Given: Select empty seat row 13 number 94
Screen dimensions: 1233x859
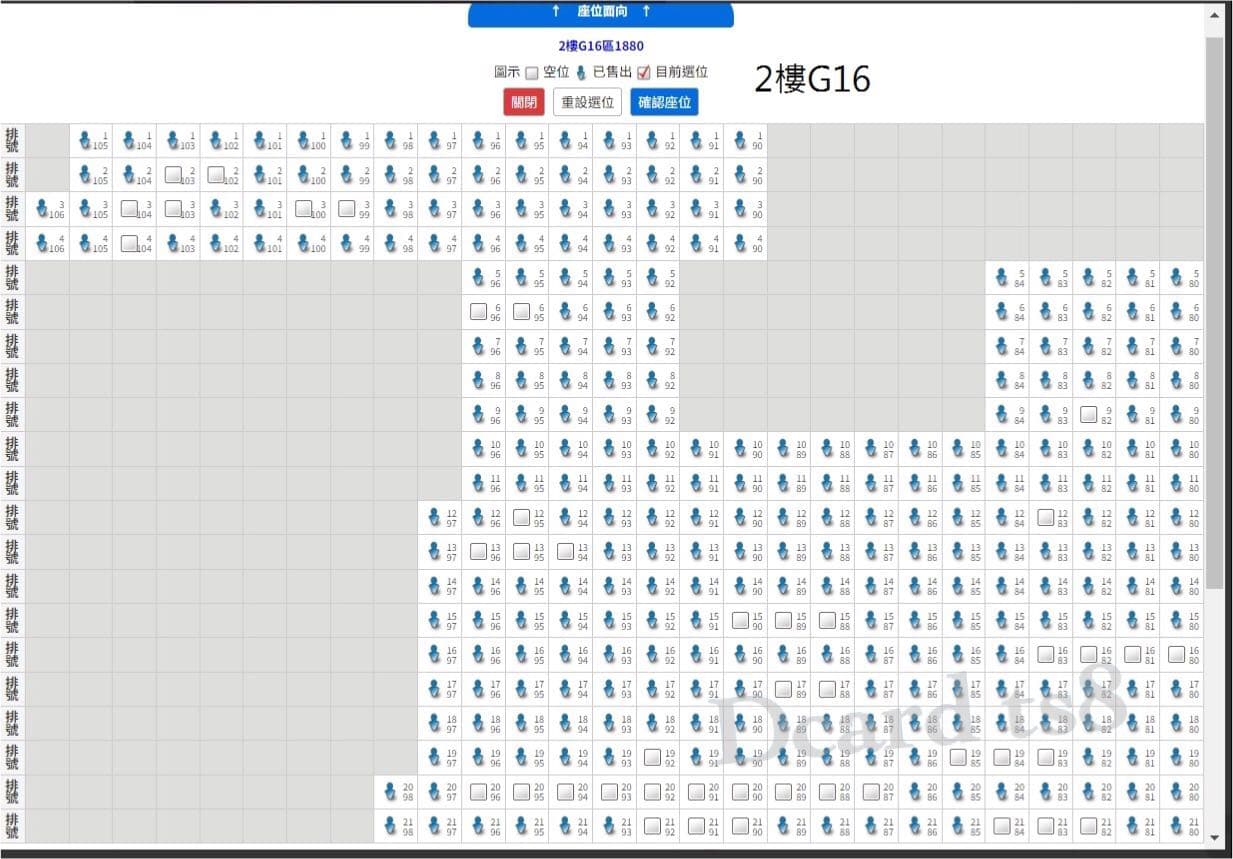Looking at the screenshot, I should point(565,551).
